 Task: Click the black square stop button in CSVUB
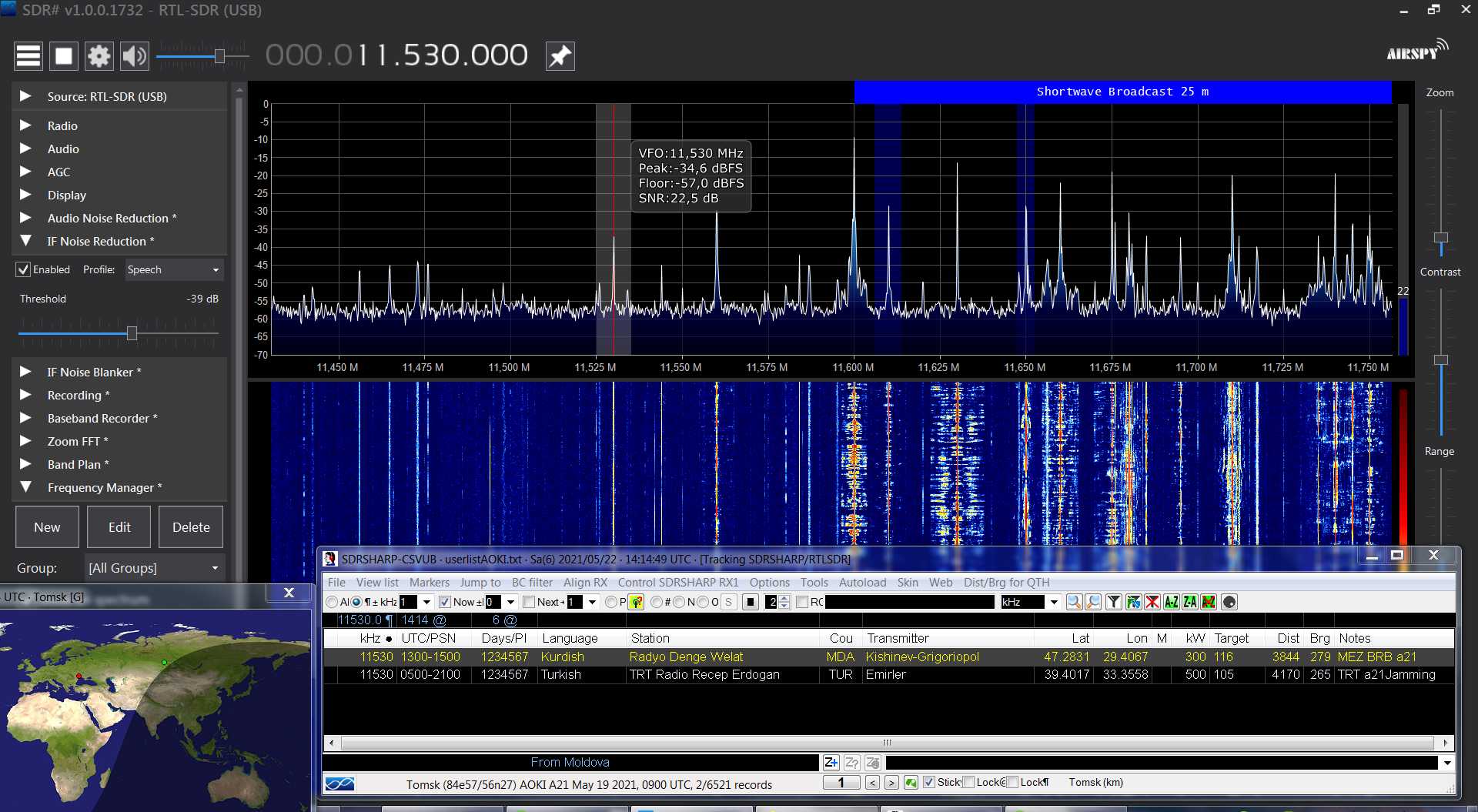[x=751, y=602]
